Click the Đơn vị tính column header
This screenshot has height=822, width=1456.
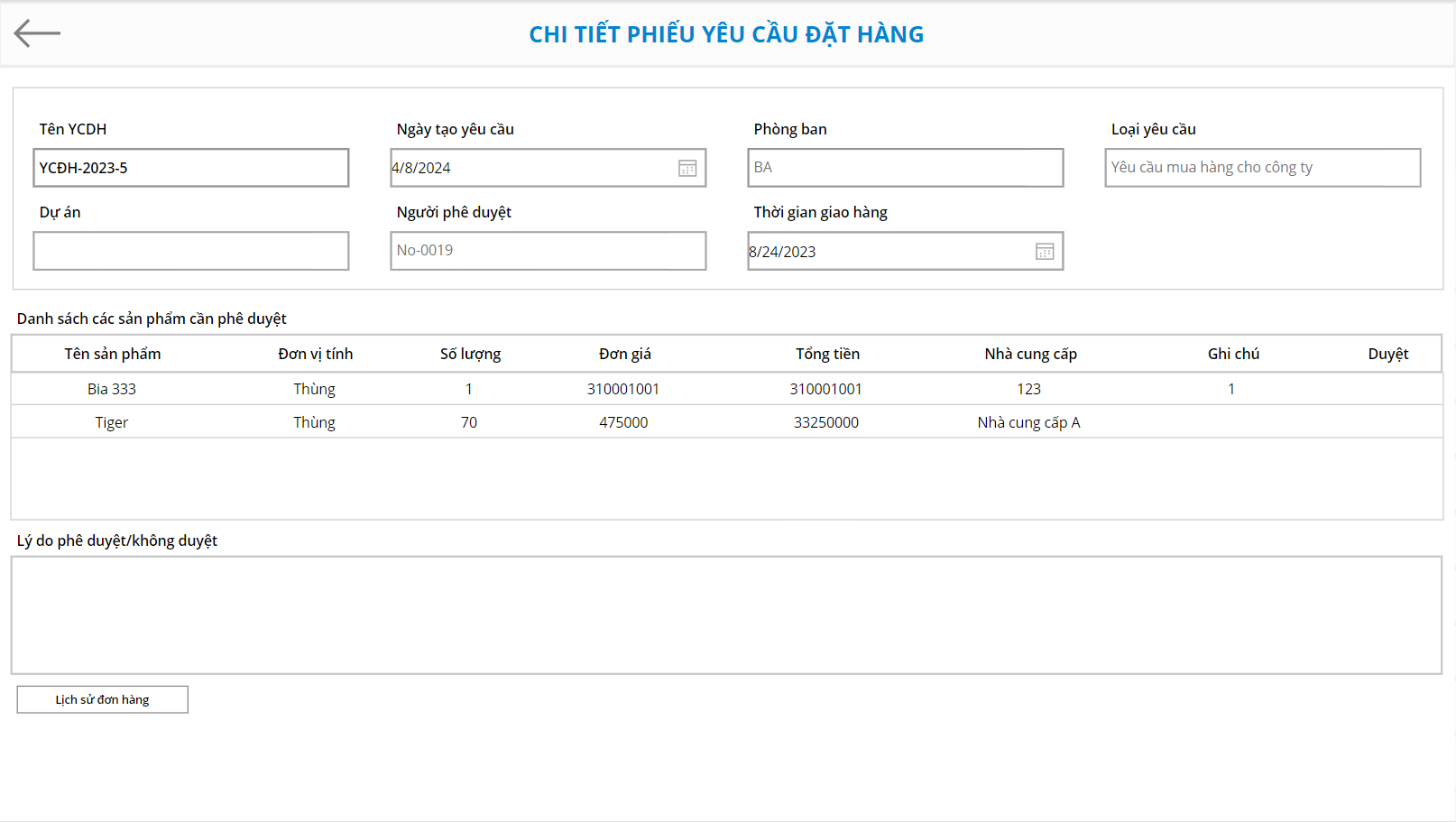(316, 354)
